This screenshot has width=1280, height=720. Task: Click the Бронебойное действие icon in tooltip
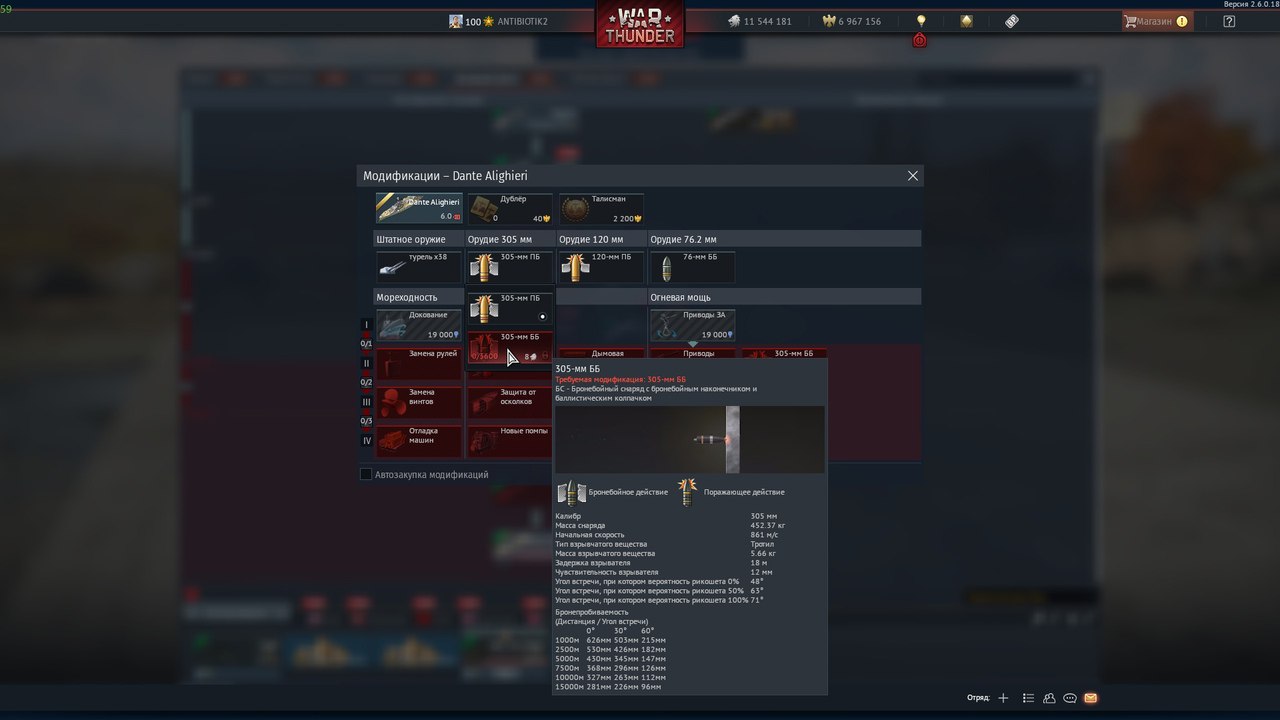click(572, 492)
